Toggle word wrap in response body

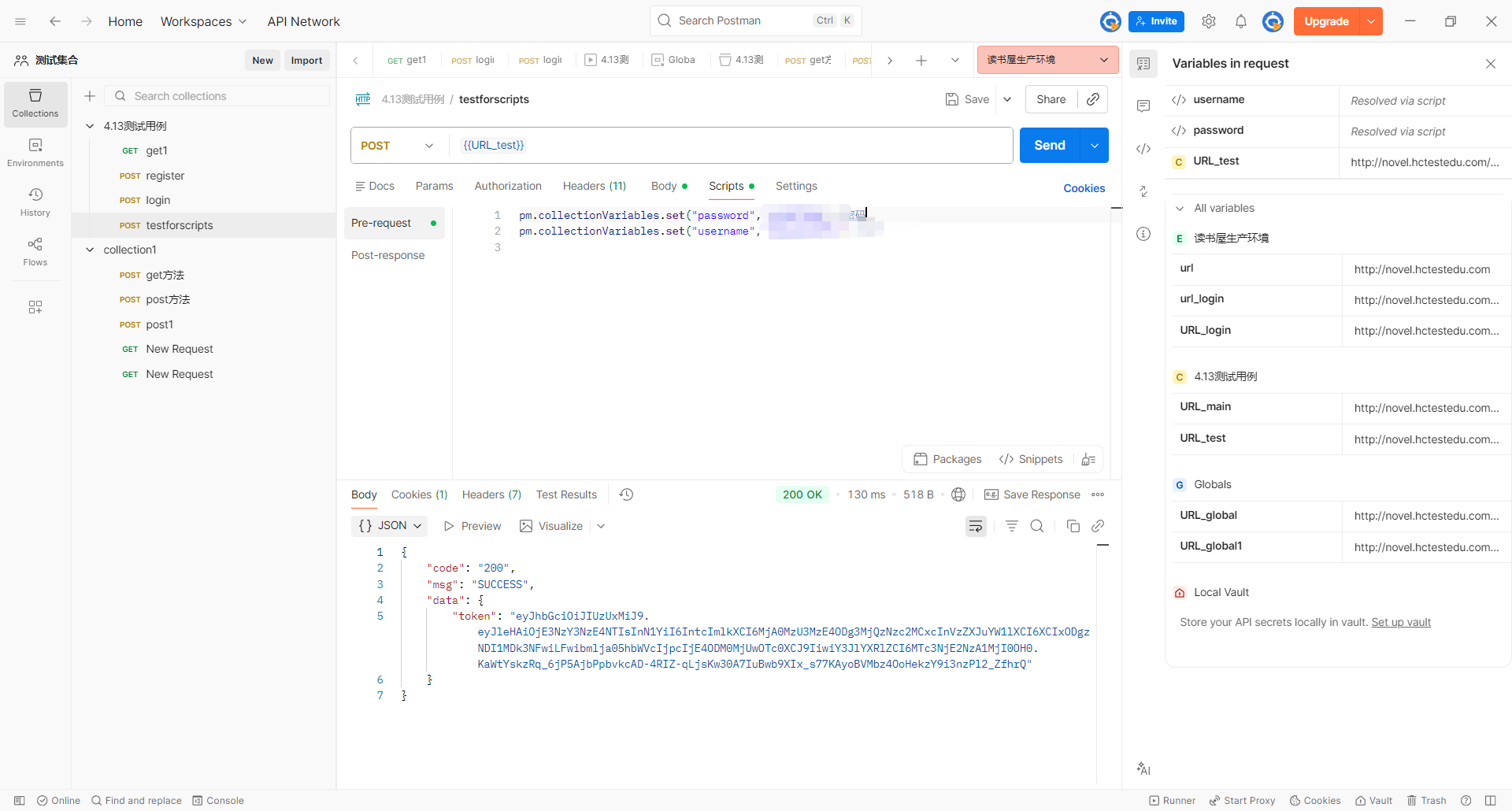click(976, 526)
